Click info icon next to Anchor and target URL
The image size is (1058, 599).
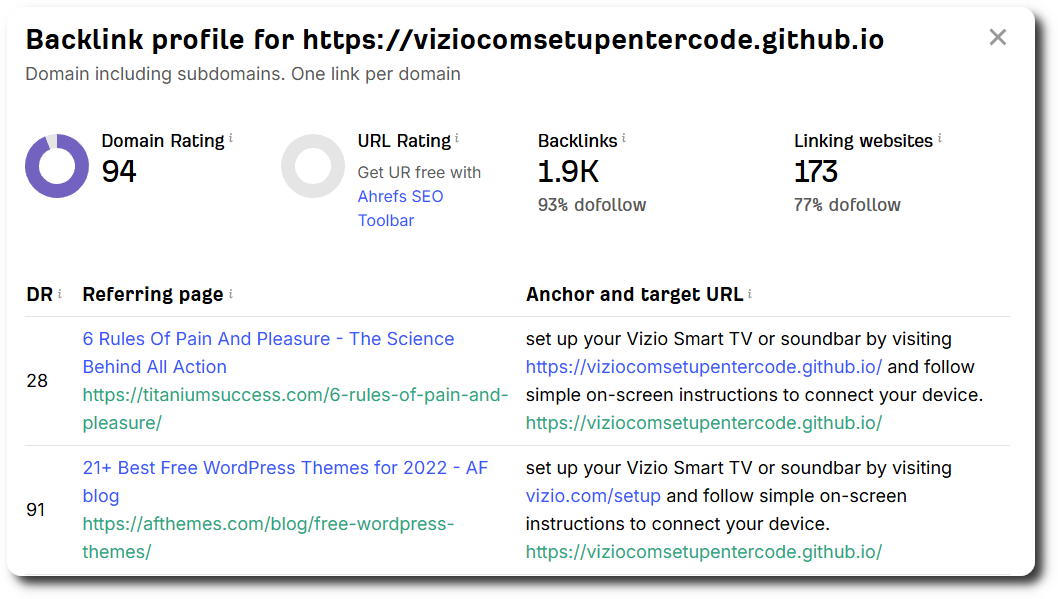click(x=750, y=293)
